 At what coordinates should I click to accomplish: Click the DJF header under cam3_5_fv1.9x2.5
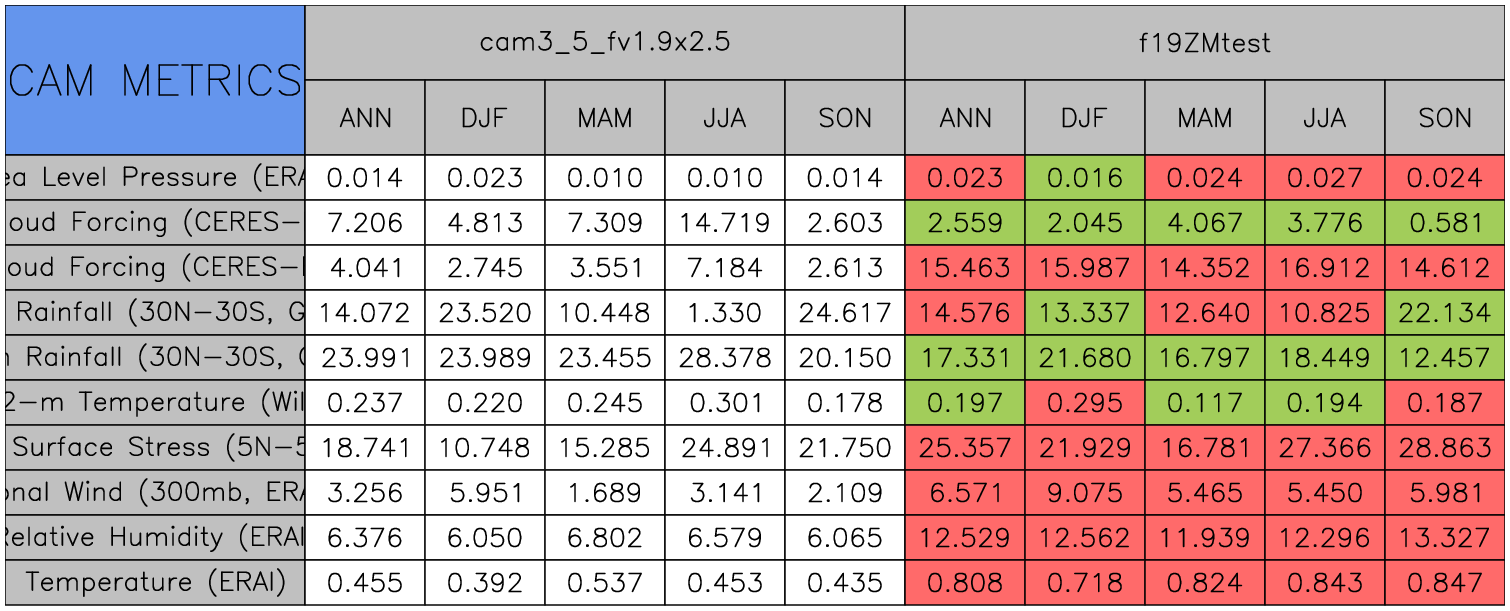point(484,118)
